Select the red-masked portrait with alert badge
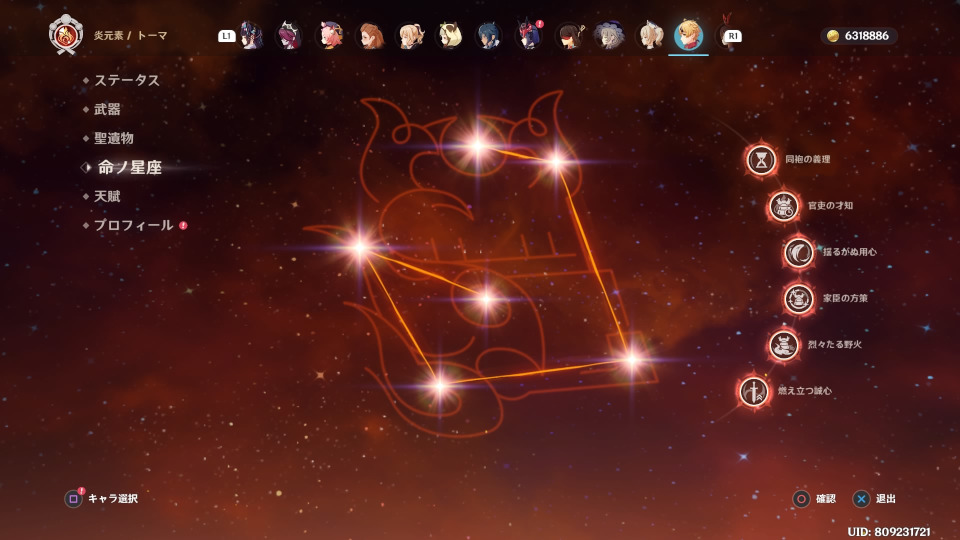The image size is (960, 540). 529,36
